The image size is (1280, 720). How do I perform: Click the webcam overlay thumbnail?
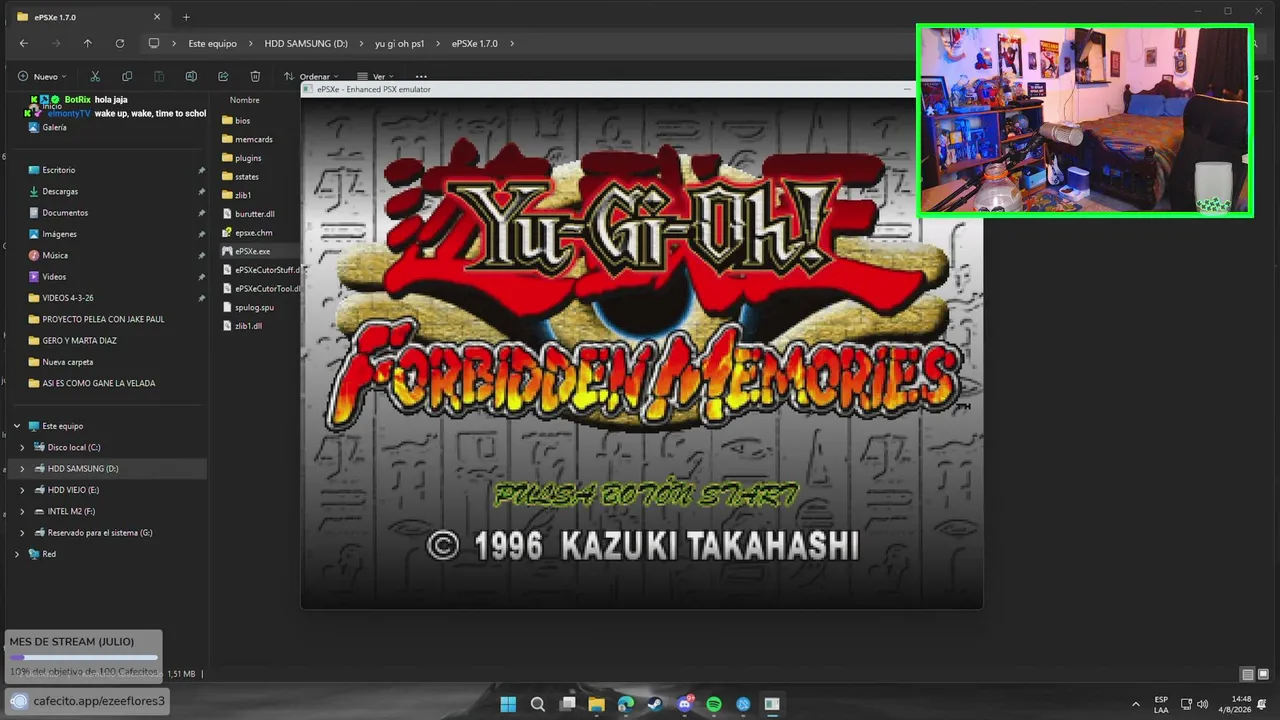coord(1085,121)
